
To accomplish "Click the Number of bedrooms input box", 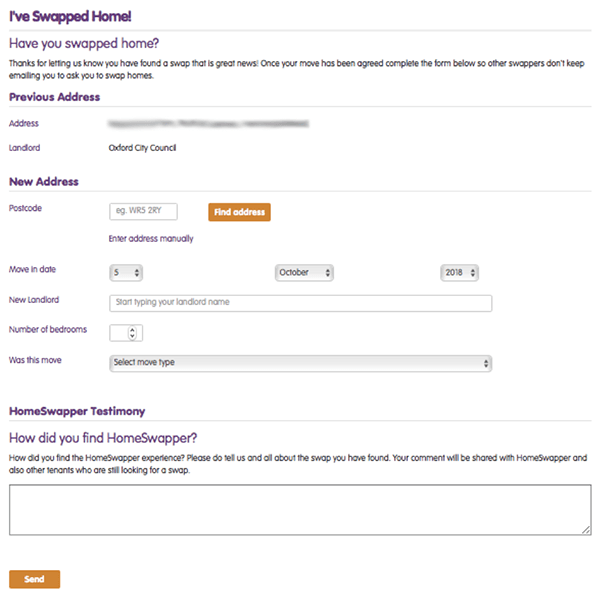I will [126, 333].
